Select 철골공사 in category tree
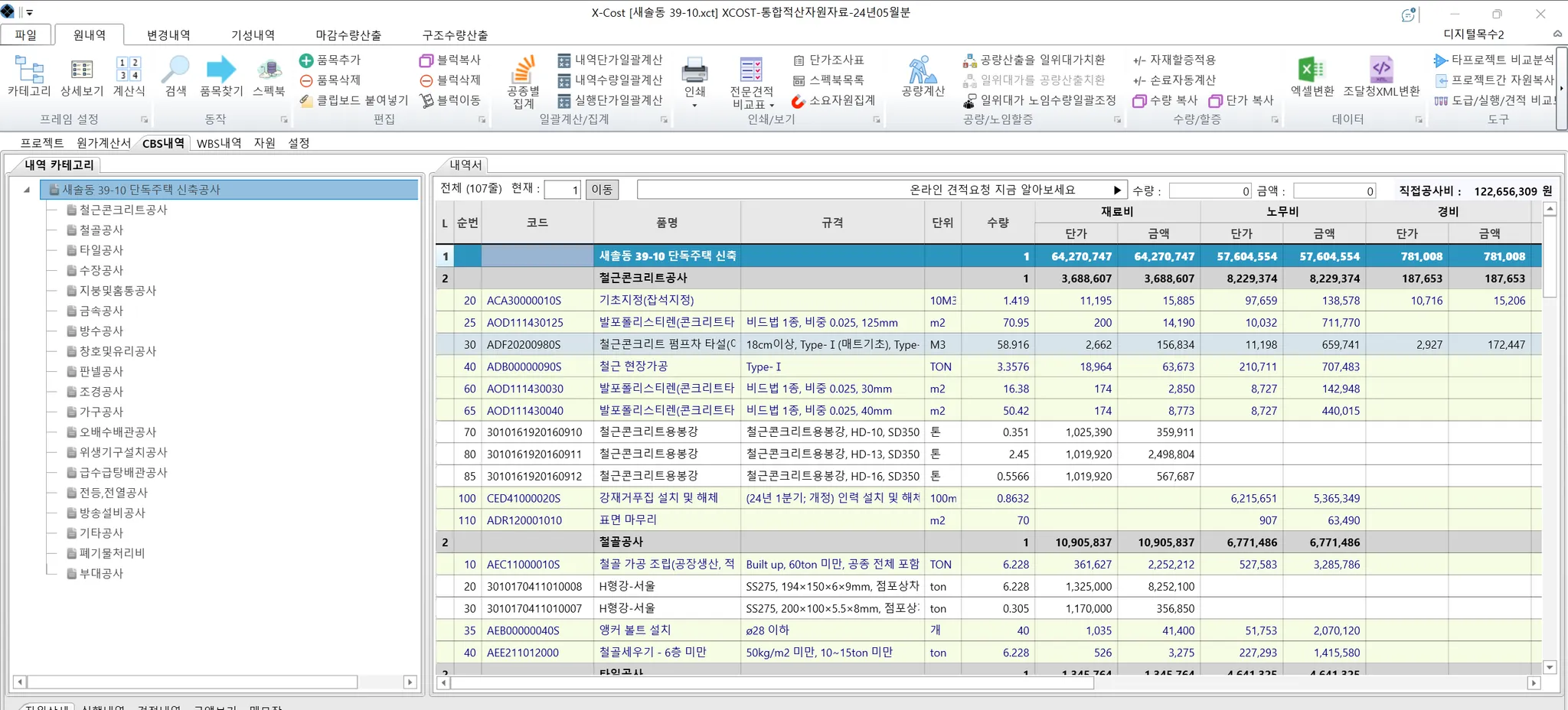1568x710 pixels. click(101, 230)
